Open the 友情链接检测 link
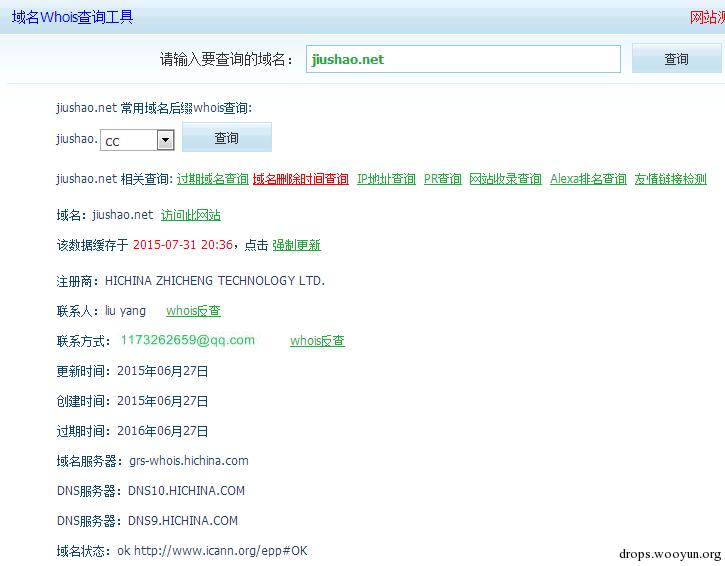Screen dimensions: 725x566 tap(670, 179)
